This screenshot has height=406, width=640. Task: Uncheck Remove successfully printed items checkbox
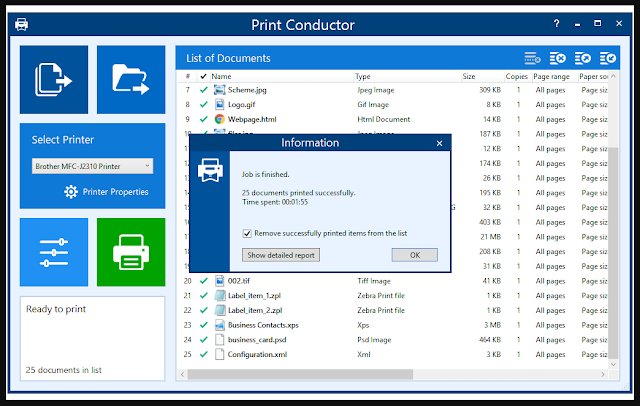[247, 233]
